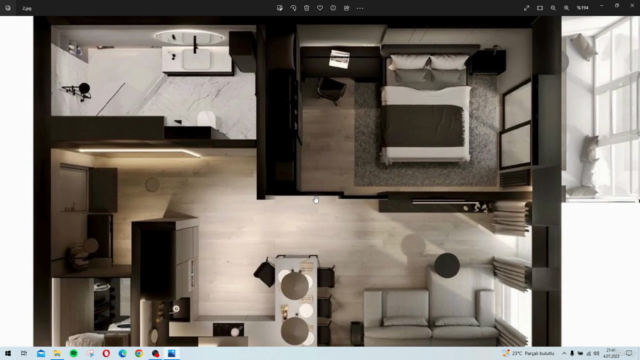Open the green Spotify taskbar icon
The height and width of the screenshot is (360, 640).
coord(74,353)
